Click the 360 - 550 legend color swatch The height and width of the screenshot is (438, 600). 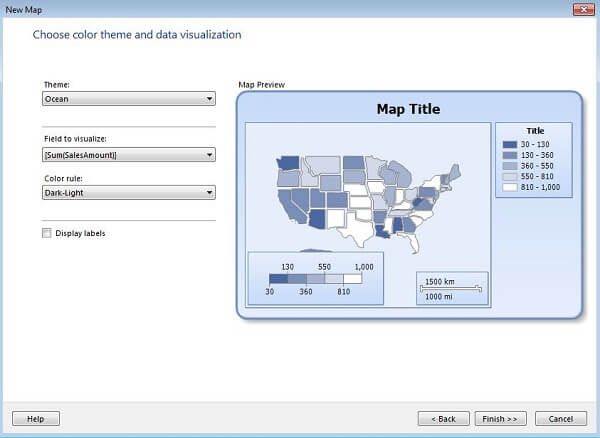[x=509, y=166]
